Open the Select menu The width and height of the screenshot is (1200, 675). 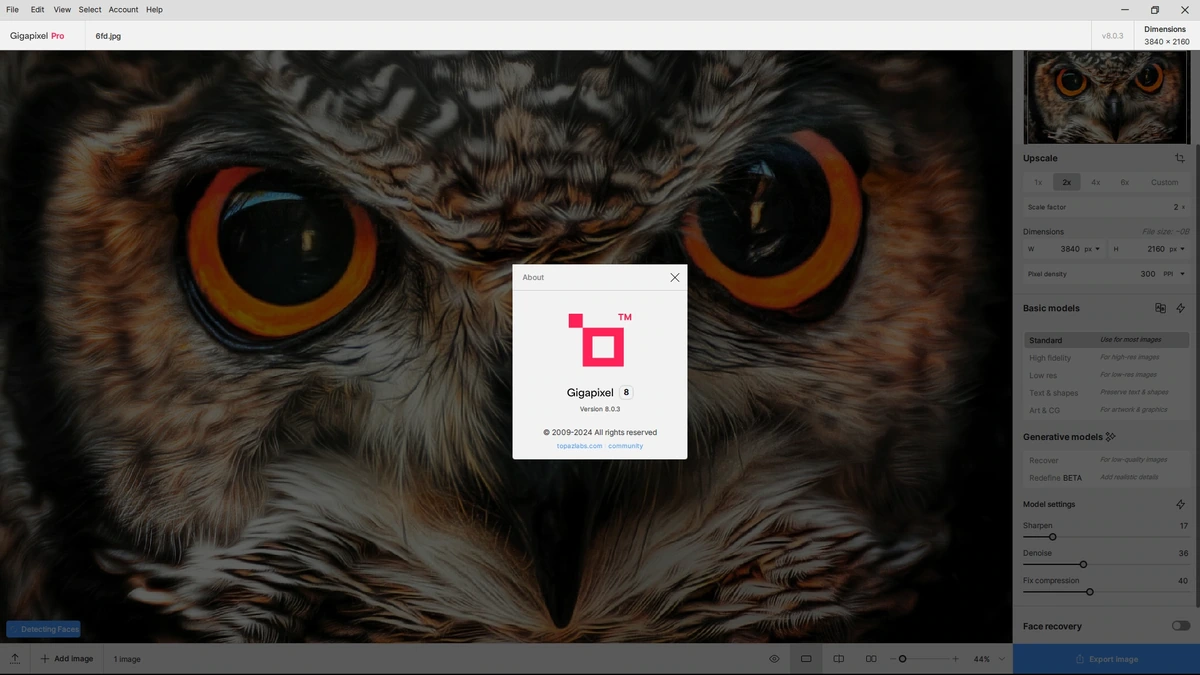coord(90,9)
